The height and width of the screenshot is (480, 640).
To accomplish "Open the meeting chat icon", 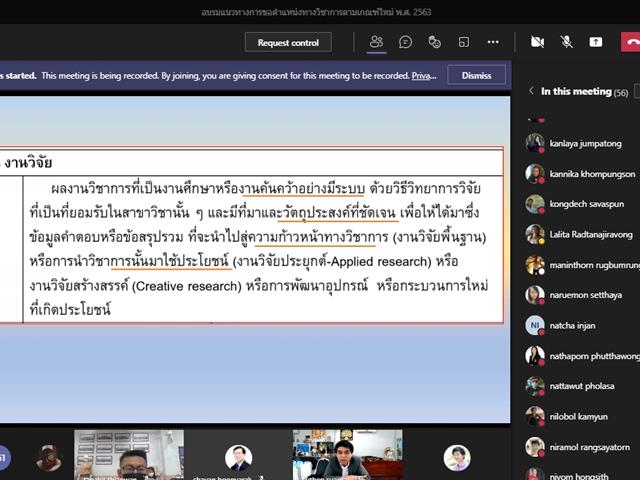I will (405, 42).
